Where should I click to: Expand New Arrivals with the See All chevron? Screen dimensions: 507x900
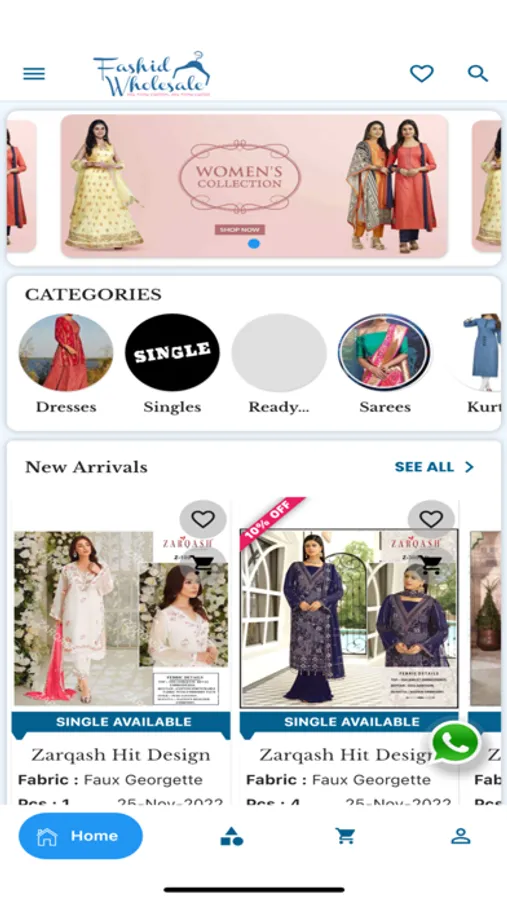(x=469, y=467)
